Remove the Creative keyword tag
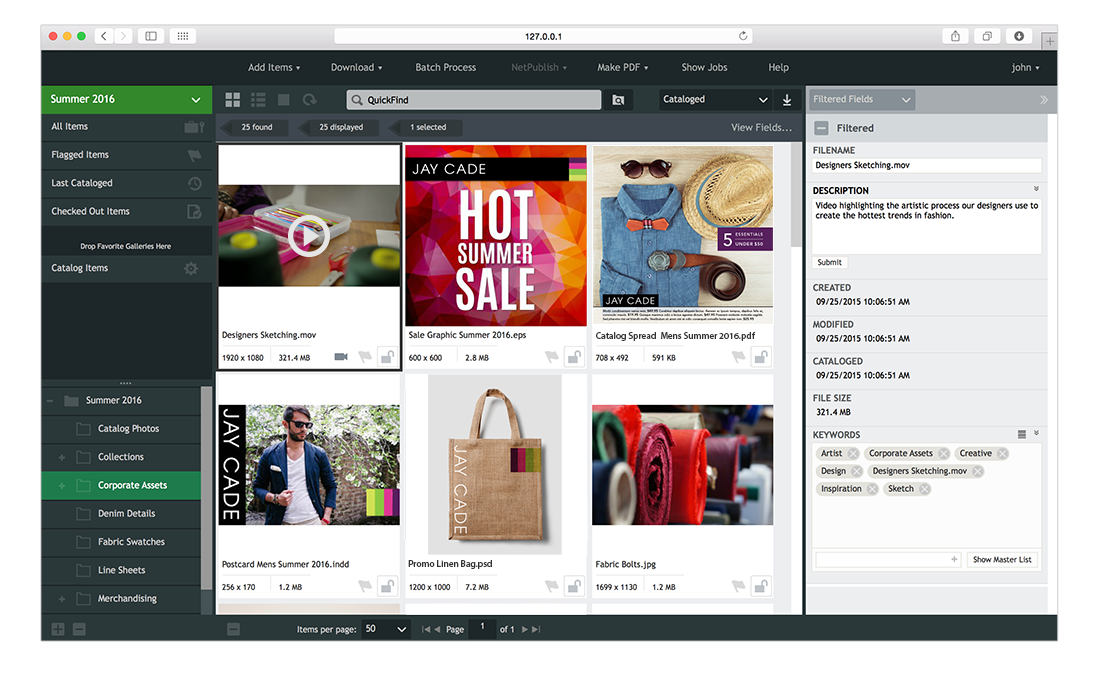The image size is (1098, 700). pos(1002,454)
